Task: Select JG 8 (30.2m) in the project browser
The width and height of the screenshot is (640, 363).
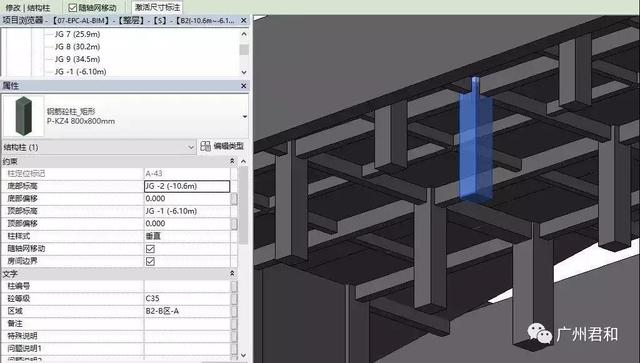Action: click(x=77, y=47)
